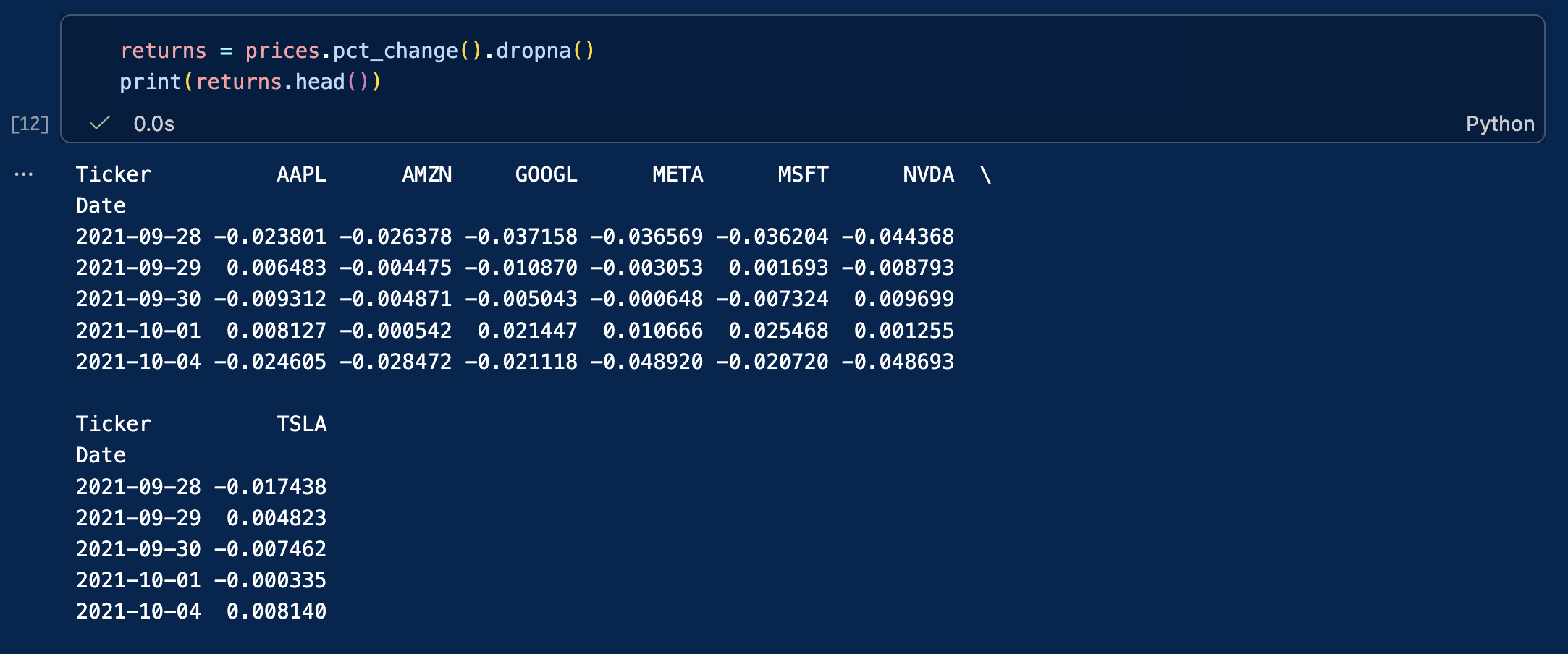Click the META value -0.048920
1568x654 pixels.
point(647,362)
